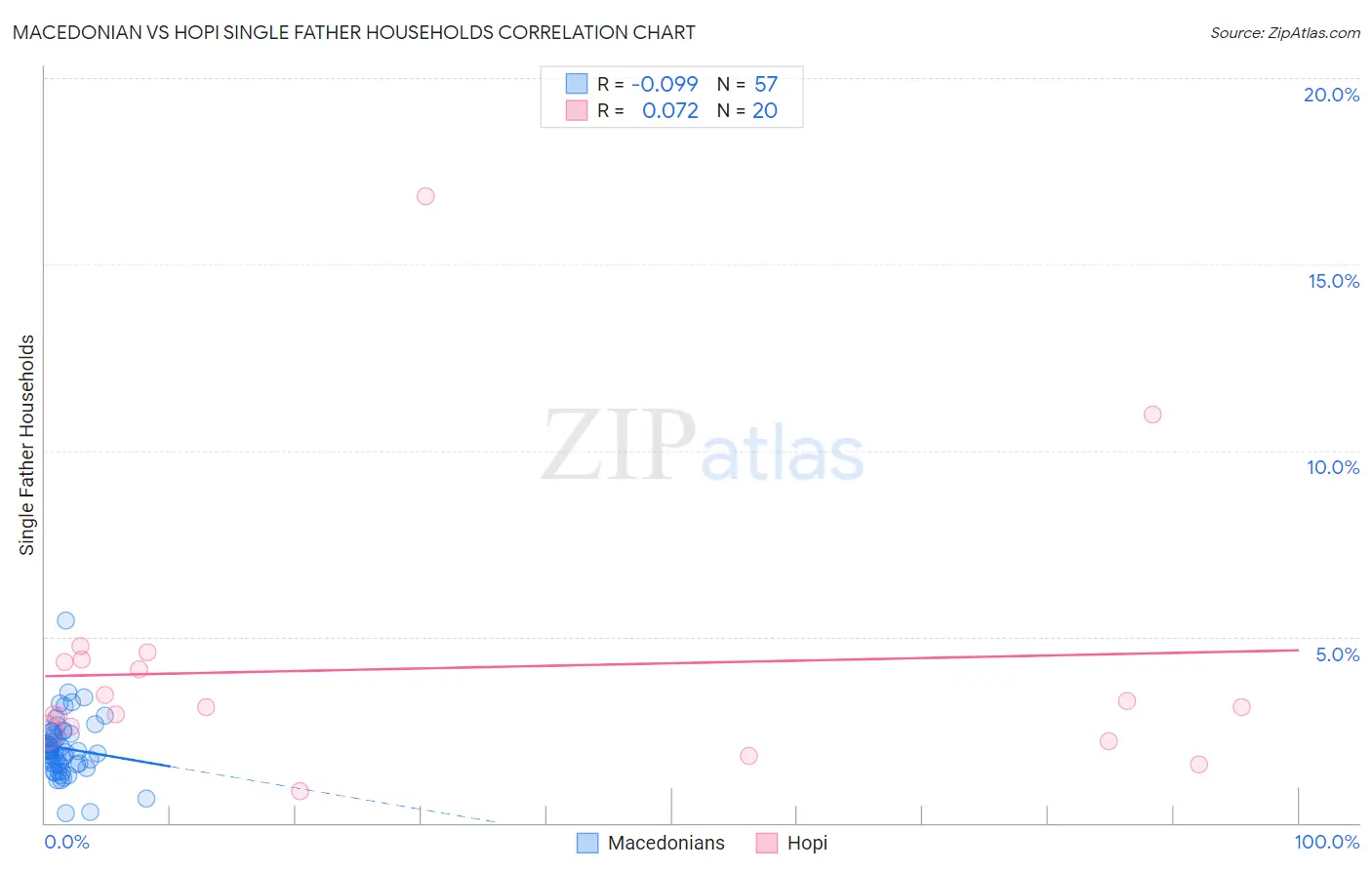Click the Hopi pink legend swatch
The width and height of the screenshot is (1372, 870).
click(767, 843)
